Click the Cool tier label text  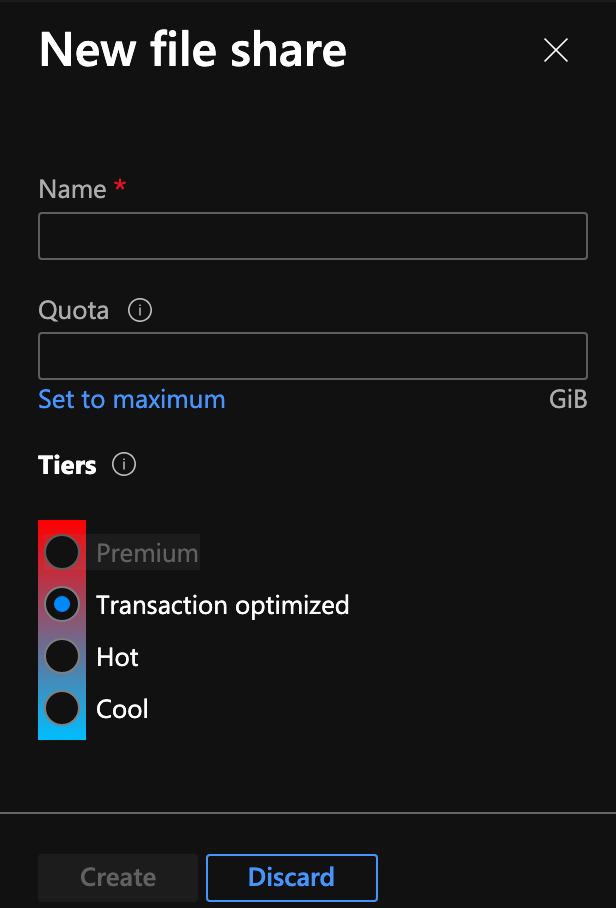click(x=122, y=709)
